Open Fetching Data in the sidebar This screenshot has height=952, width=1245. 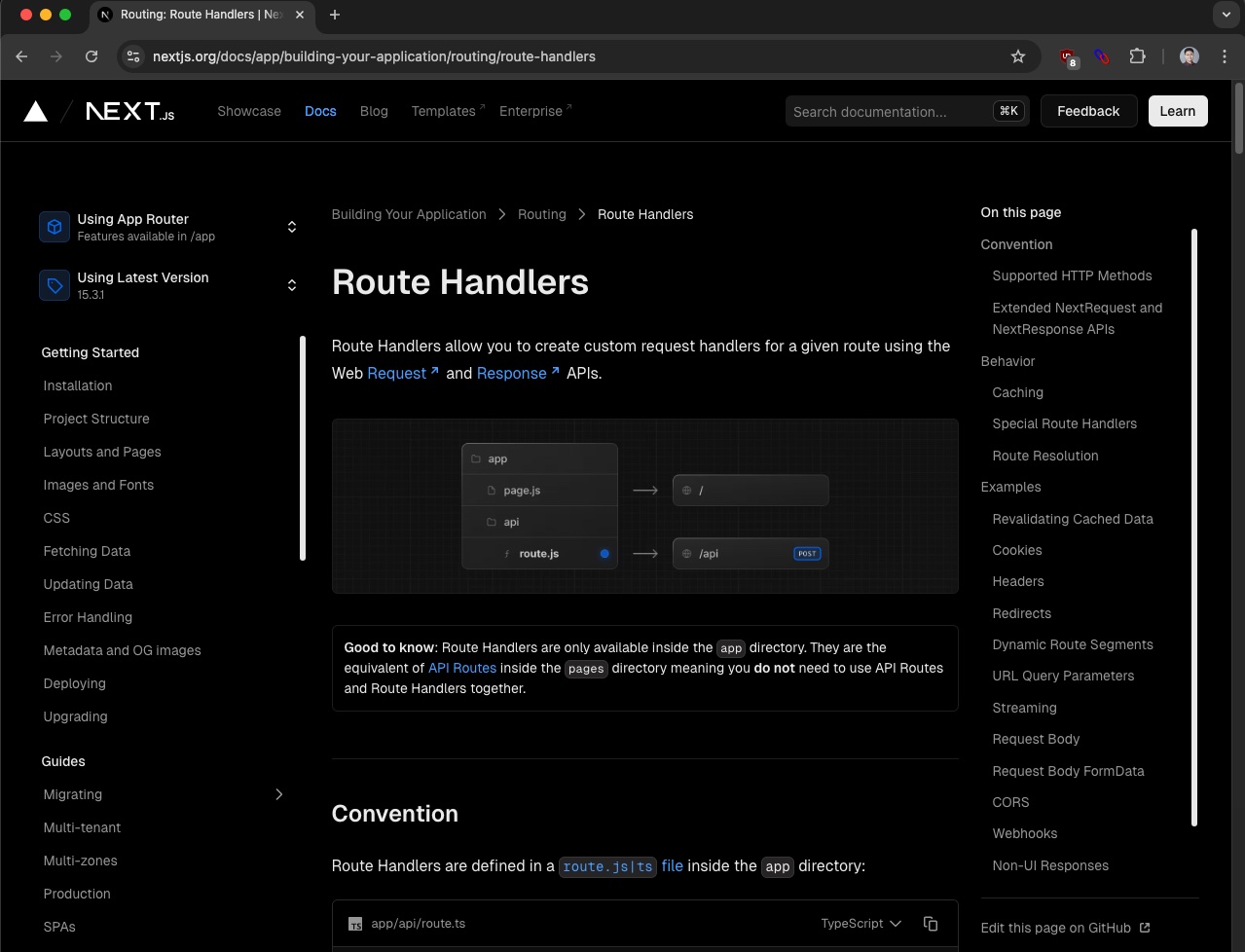pyautogui.click(x=87, y=551)
